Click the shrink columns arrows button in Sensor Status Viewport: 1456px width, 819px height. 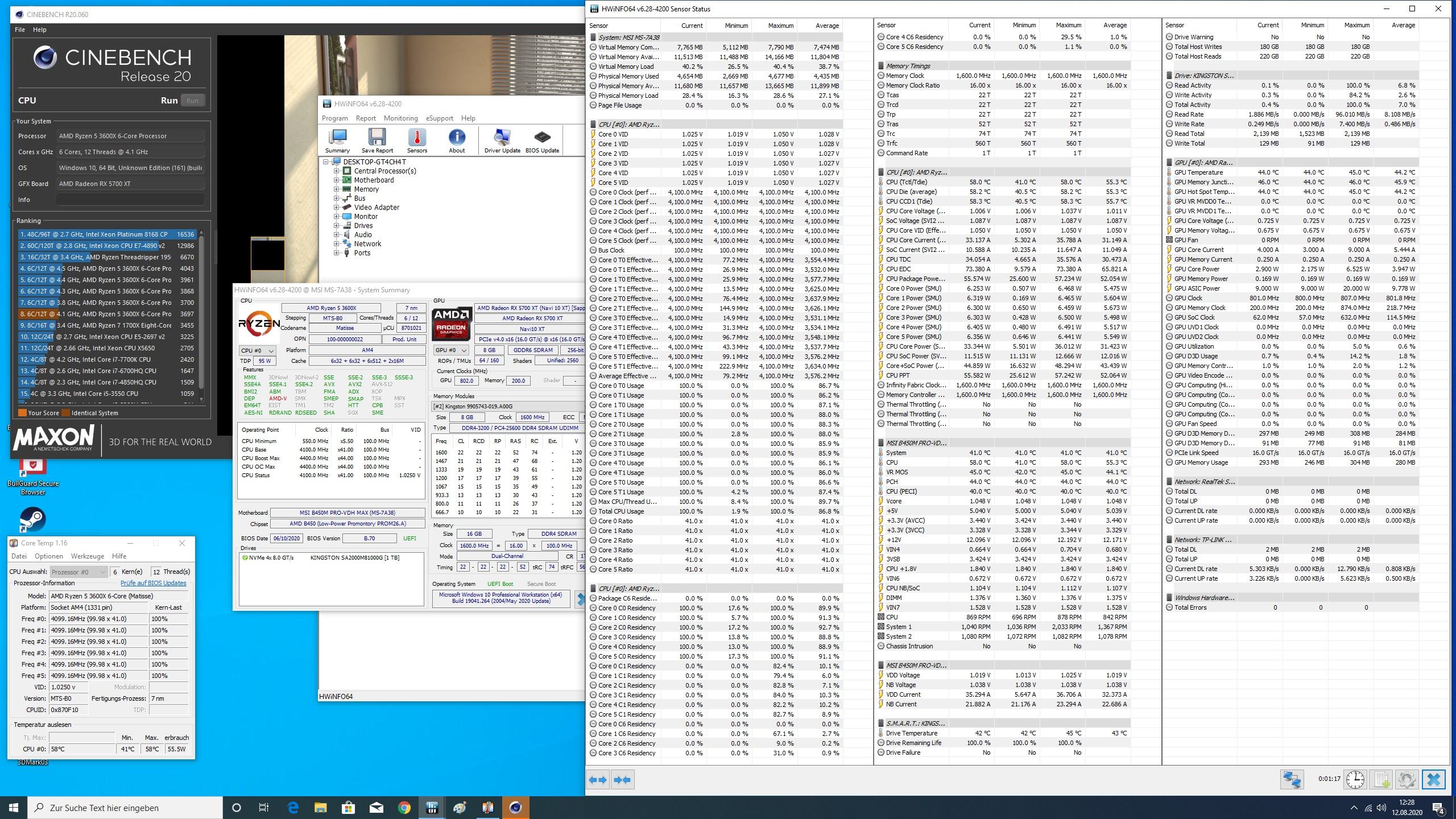click(x=622, y=780)
